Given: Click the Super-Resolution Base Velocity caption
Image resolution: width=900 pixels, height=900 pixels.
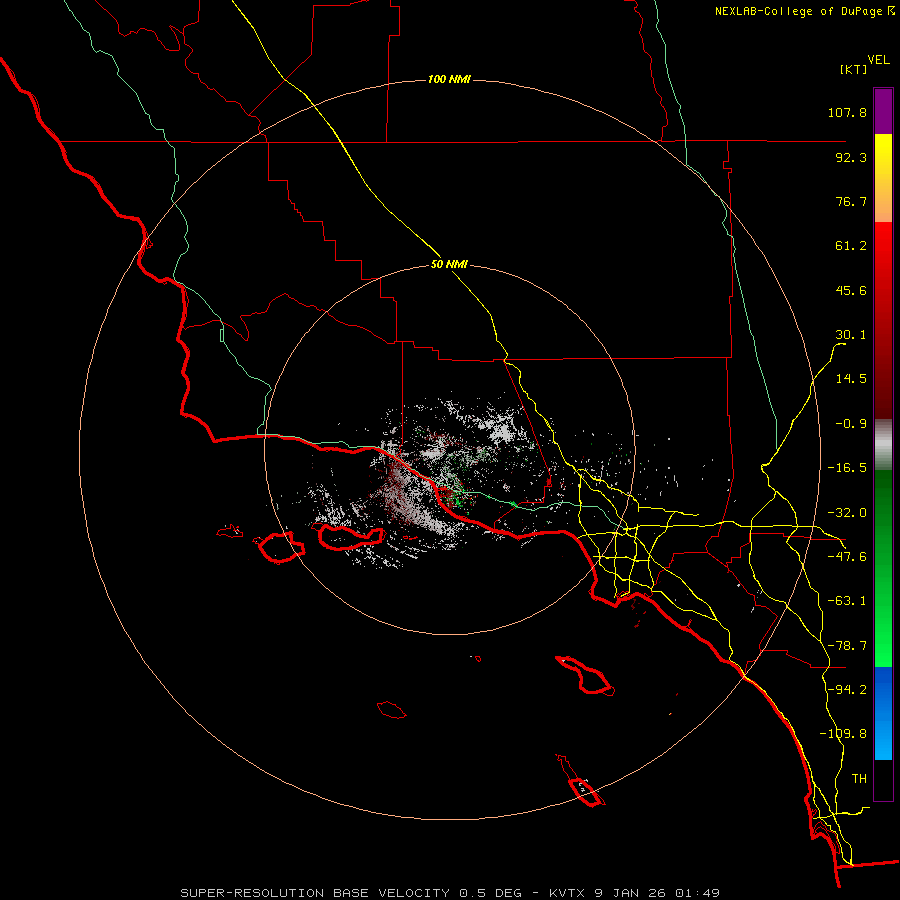Looking at the screenshot, I should [x=449, y=893].
